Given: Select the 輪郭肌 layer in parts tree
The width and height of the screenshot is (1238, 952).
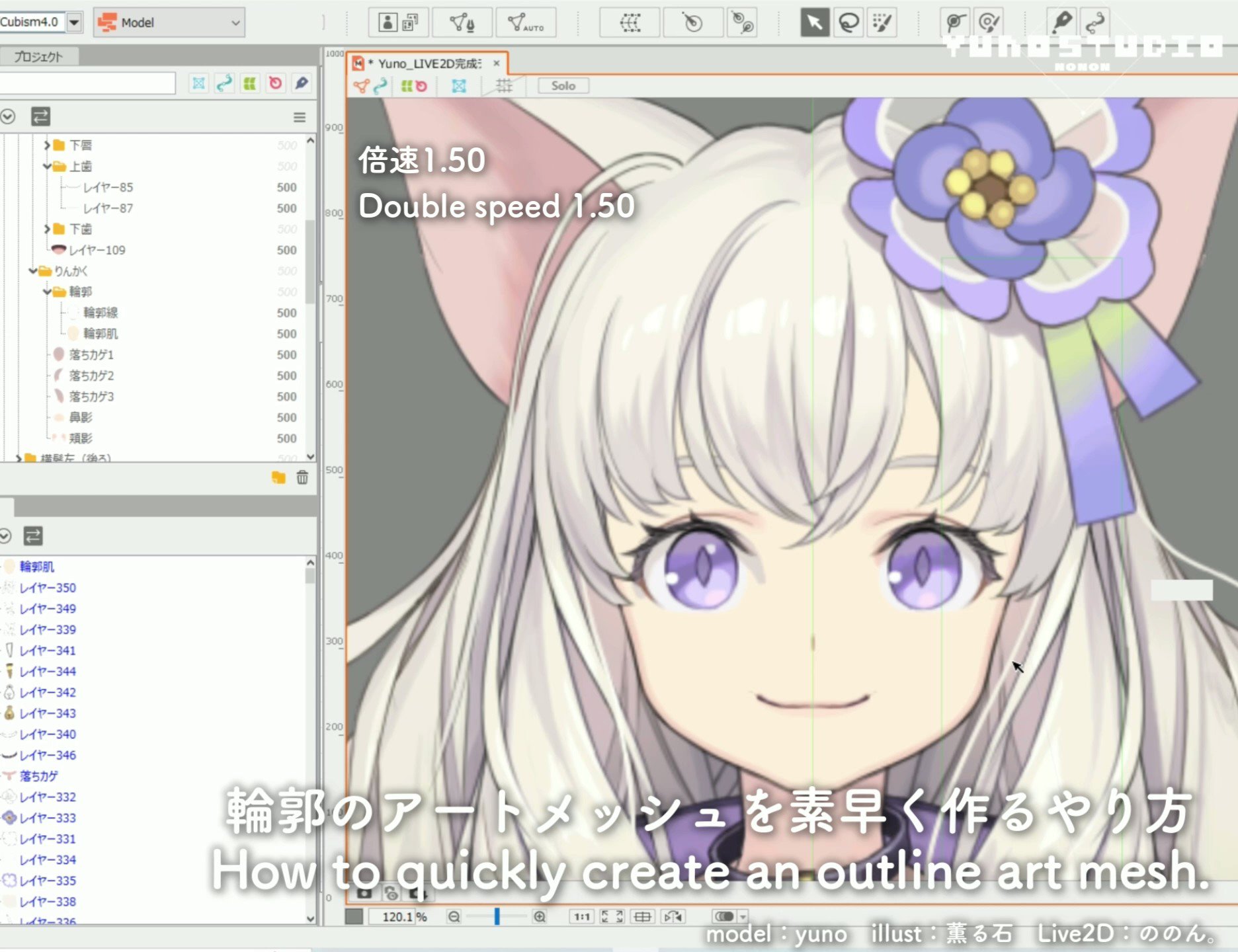Looking at the screenshot, I should [x=100, y=334].
